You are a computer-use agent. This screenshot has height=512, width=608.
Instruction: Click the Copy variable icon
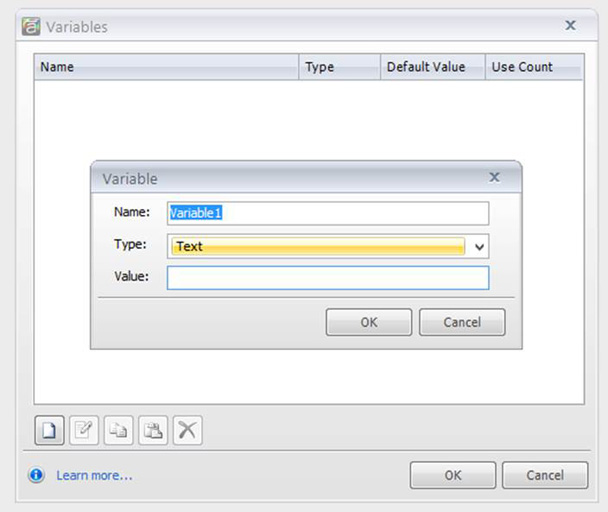[119, 431]
